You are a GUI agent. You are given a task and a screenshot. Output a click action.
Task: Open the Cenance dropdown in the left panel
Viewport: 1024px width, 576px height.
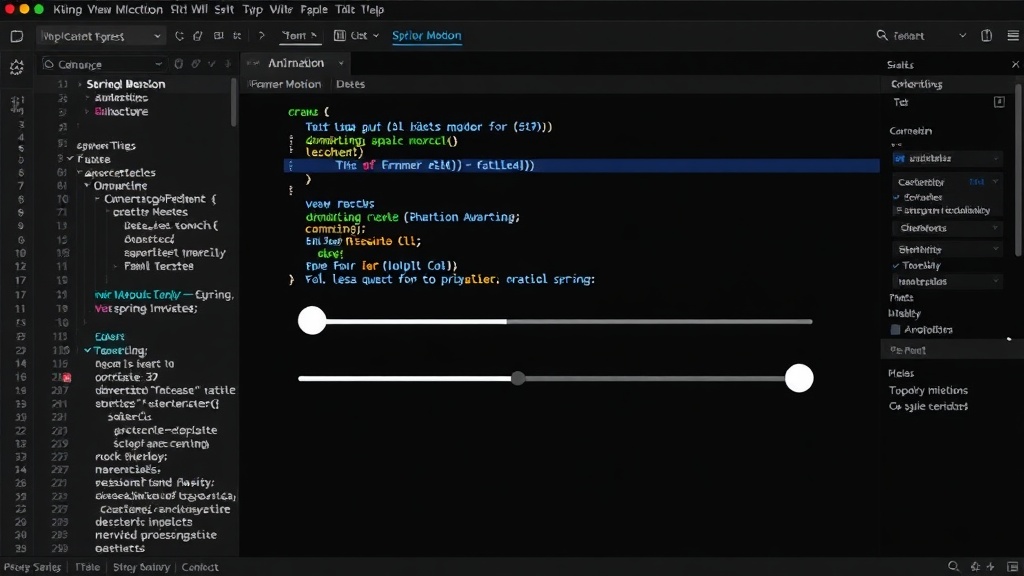(x=103, y=64)
